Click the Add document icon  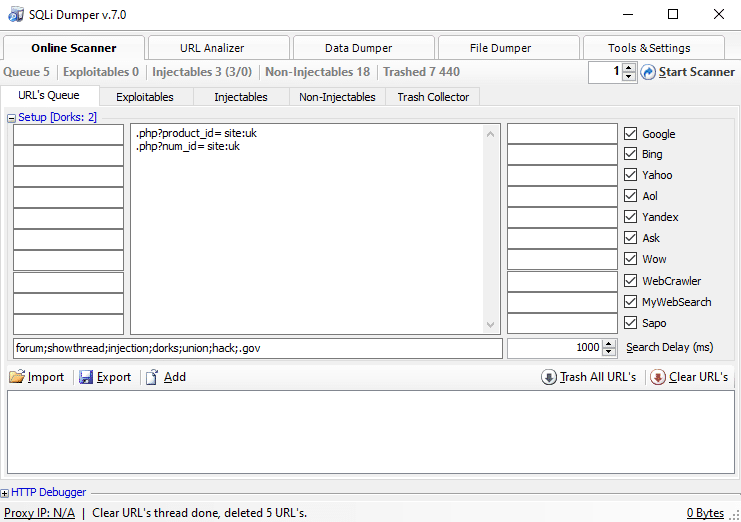[152, 377]
